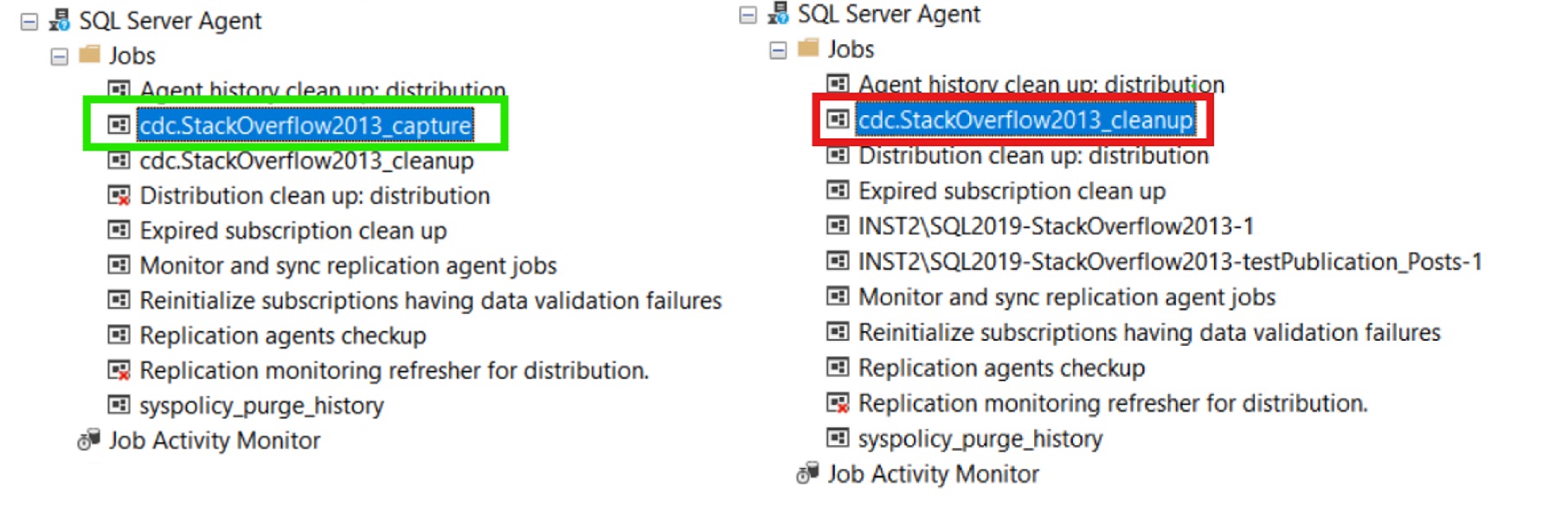Select left Reinitialize subscriptions having data validation failures

(x=431, y=300)
